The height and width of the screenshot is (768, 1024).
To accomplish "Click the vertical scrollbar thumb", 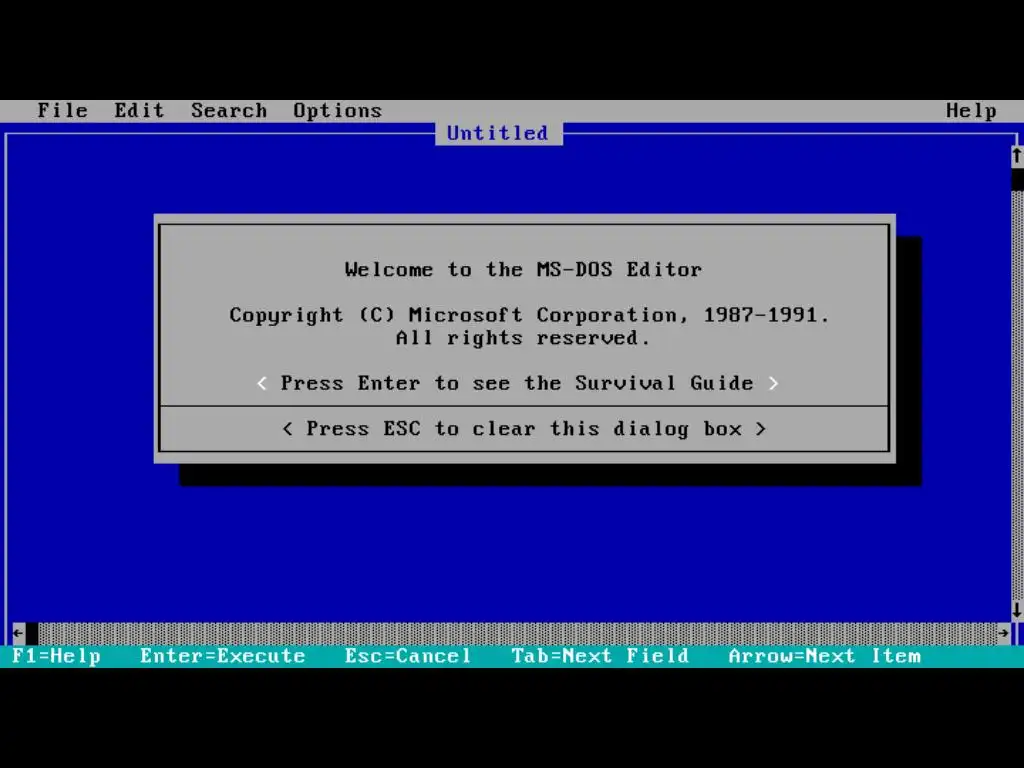I will tap(1017, 179).
